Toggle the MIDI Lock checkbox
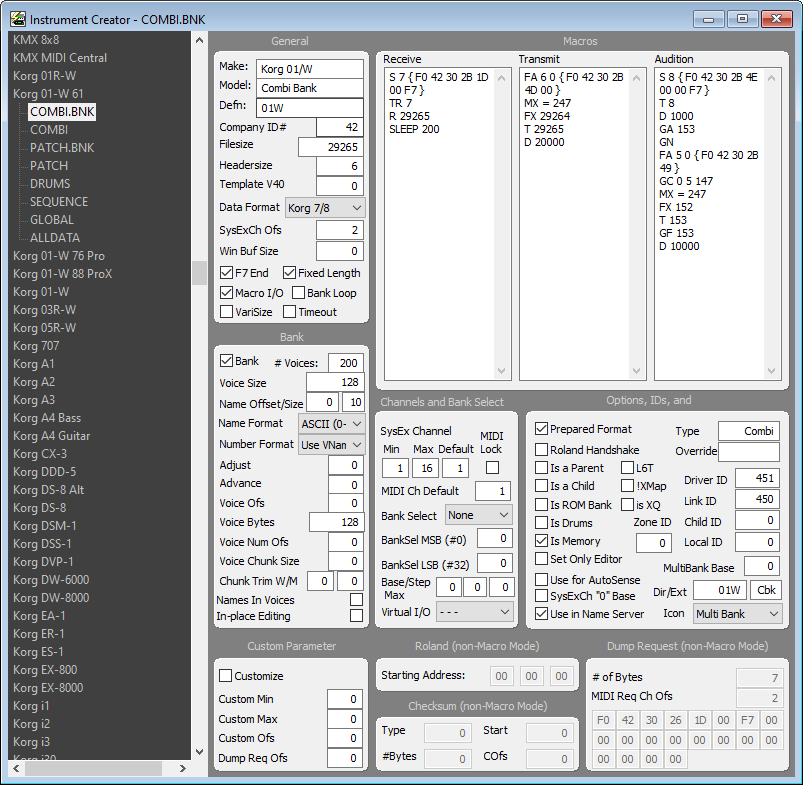 [492, 468]
